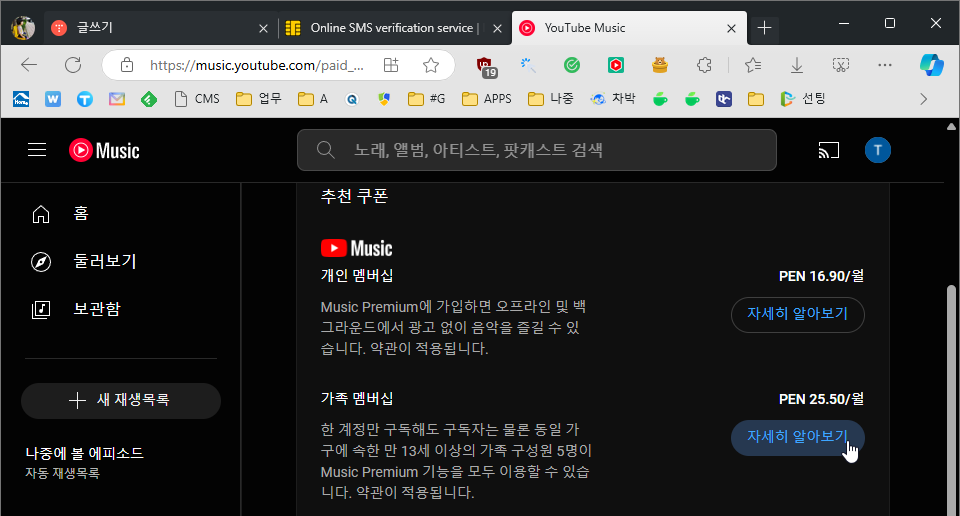
Task: Open uBlock Origin extension with badge 19
Action: coord(486,65)
